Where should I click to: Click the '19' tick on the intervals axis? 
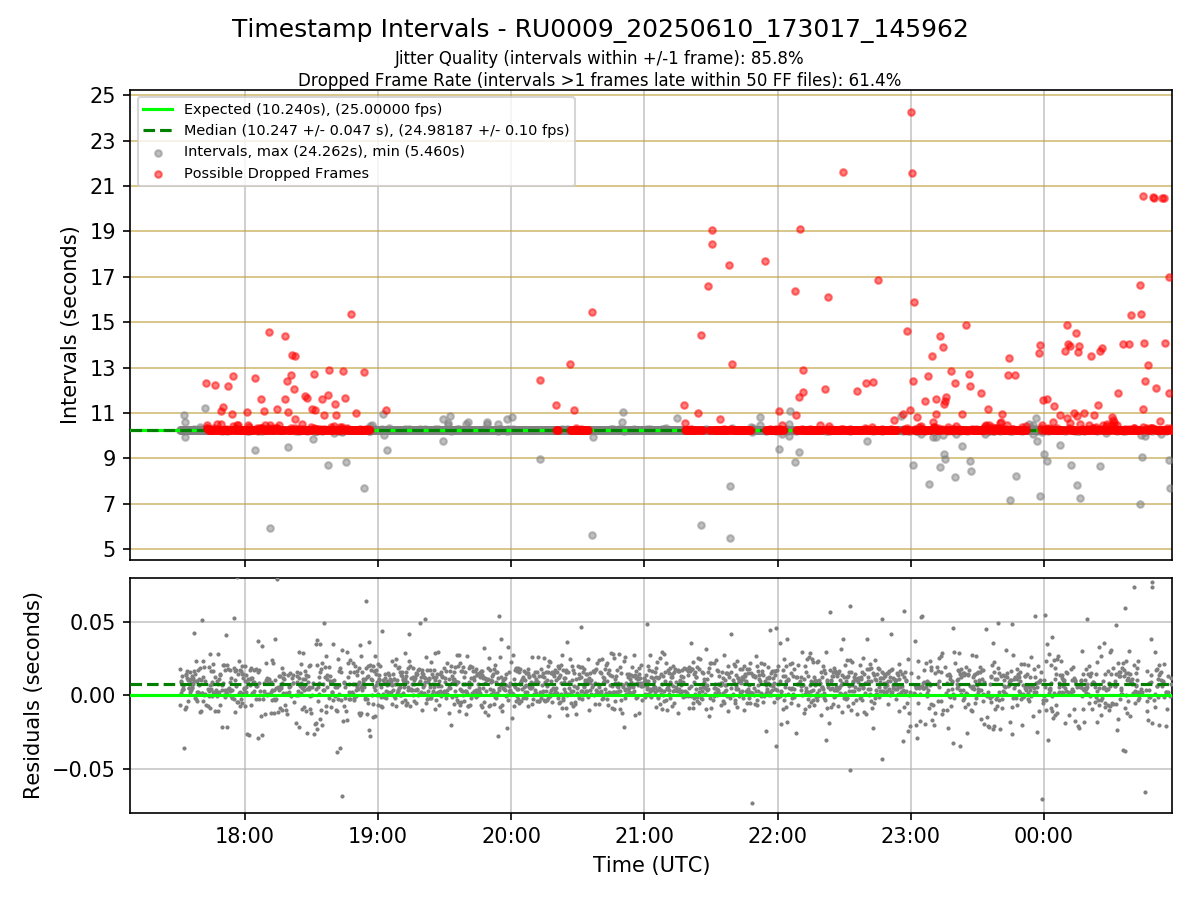pyautogui.click(x=103, y=231)
